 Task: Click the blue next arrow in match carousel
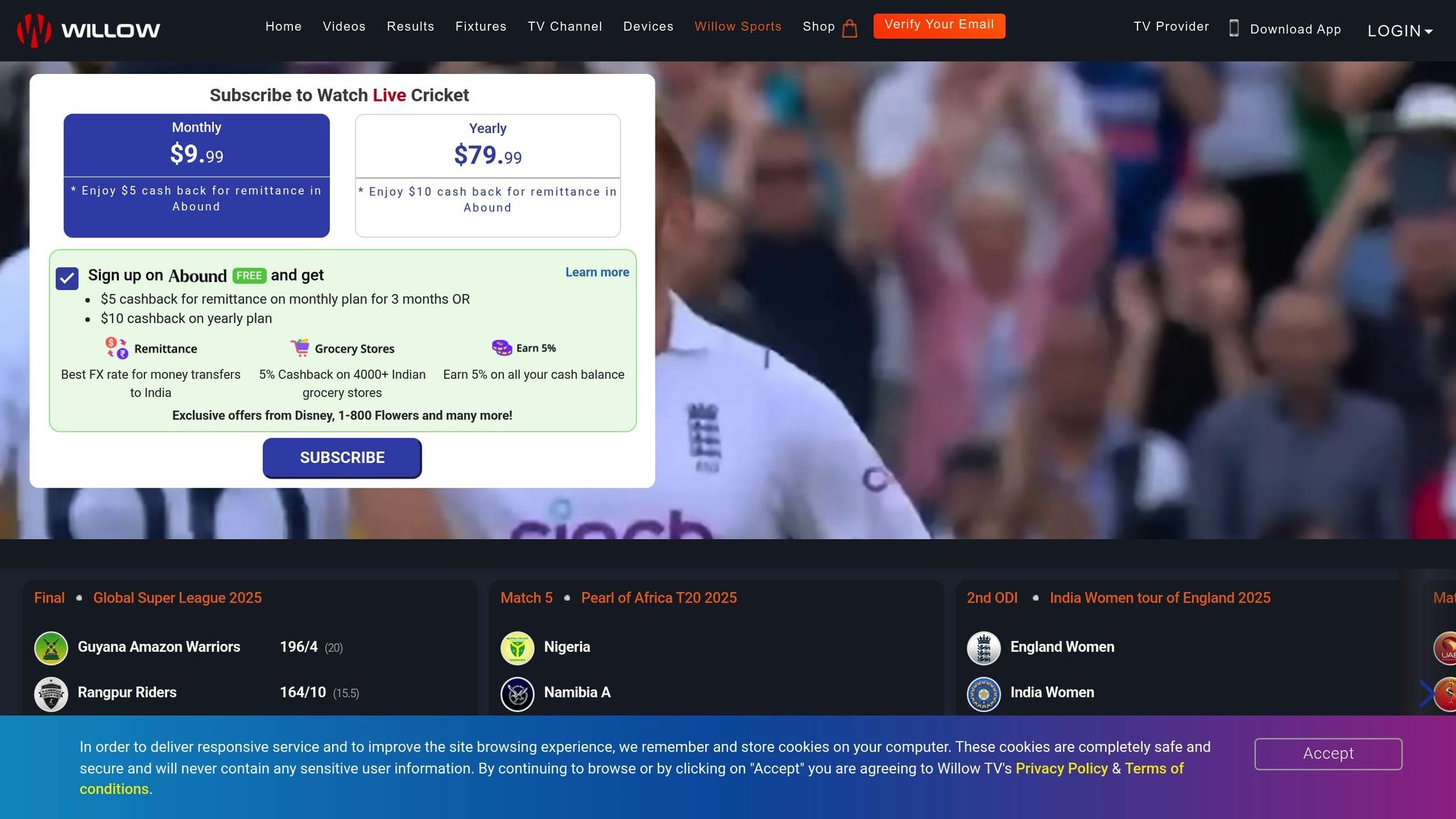tap(1427, 693)
